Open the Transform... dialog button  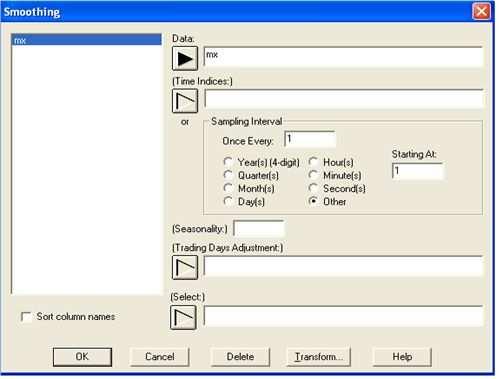pos(319,357)
